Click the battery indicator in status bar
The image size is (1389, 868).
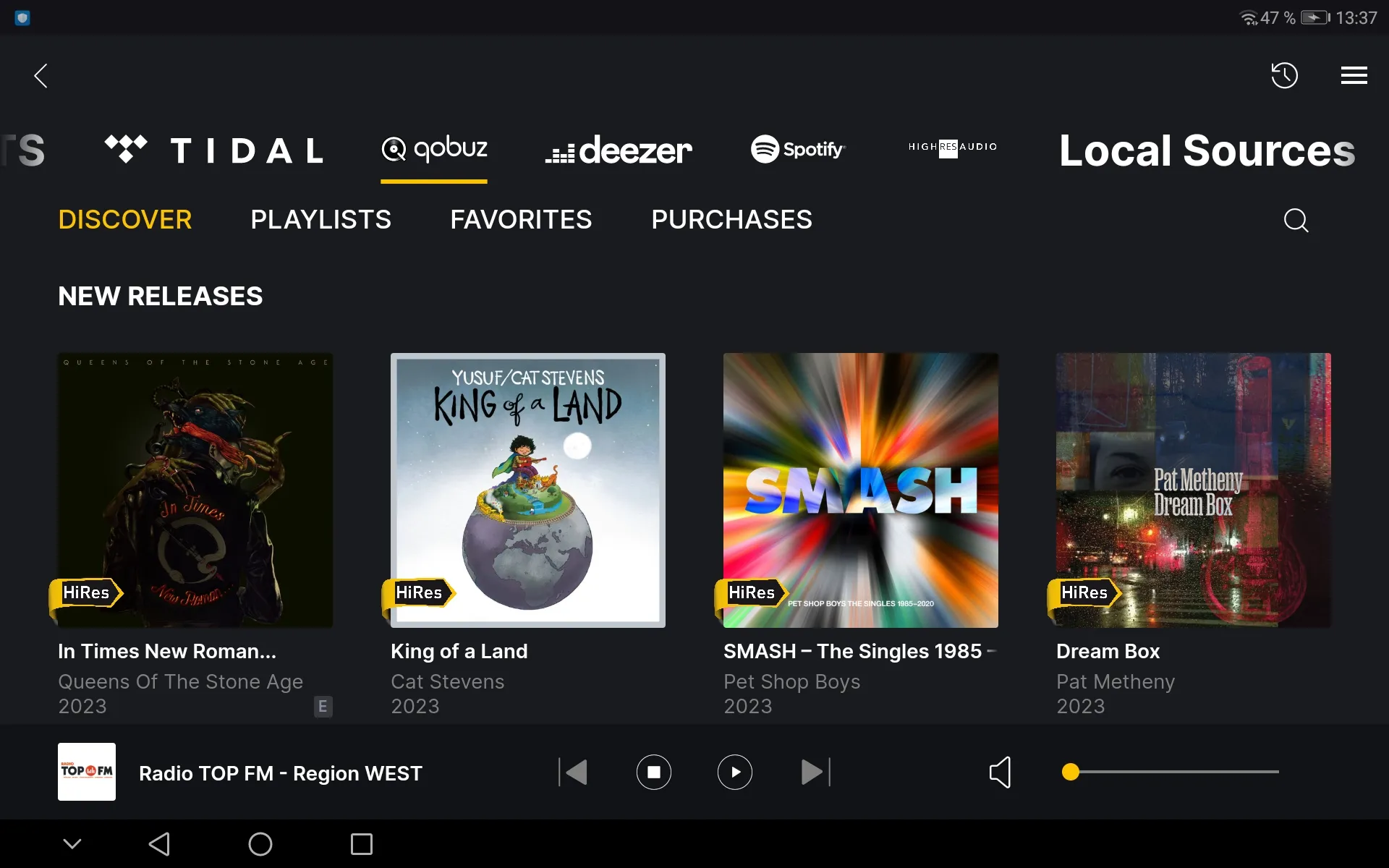click(1315, 17)
